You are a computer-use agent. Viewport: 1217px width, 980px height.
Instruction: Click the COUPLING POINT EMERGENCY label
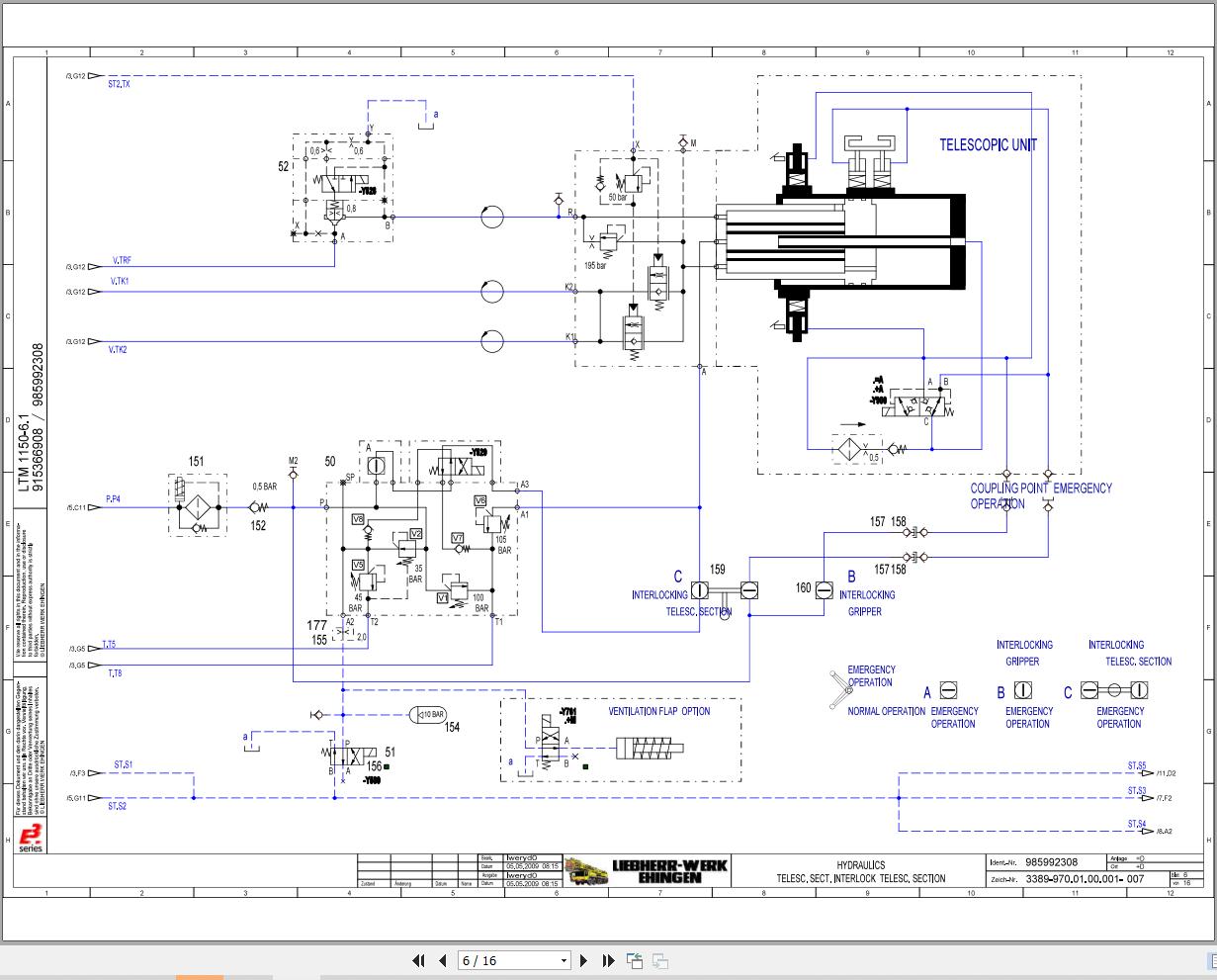click(x=1040, y=488)
